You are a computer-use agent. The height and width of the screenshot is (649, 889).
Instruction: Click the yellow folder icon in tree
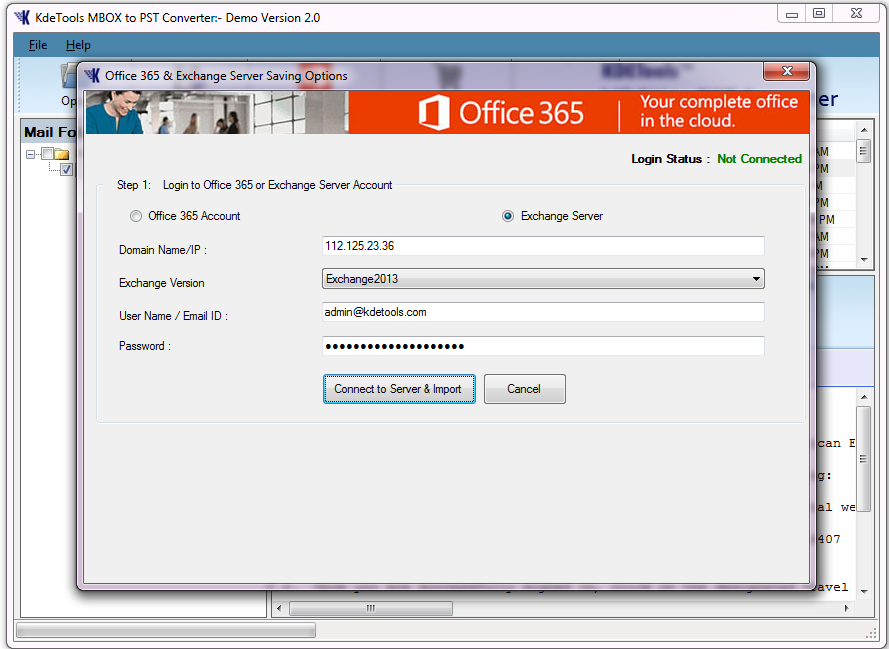[x=62, y=154]
